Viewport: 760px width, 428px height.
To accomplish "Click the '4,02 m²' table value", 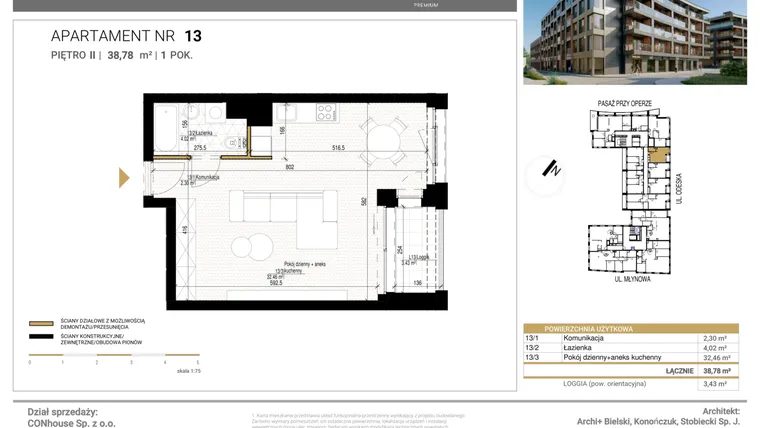I will 715,348.
